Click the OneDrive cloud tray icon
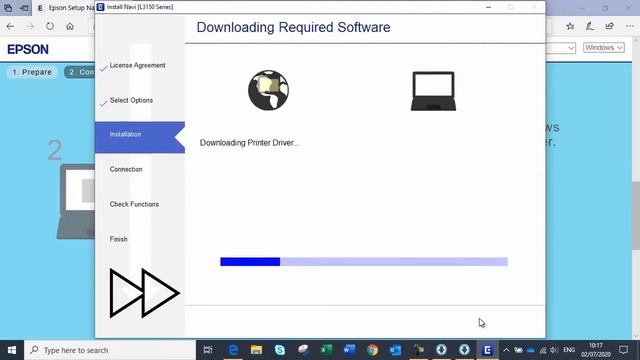The image size is (640, 360). click(x=531, y=350)
